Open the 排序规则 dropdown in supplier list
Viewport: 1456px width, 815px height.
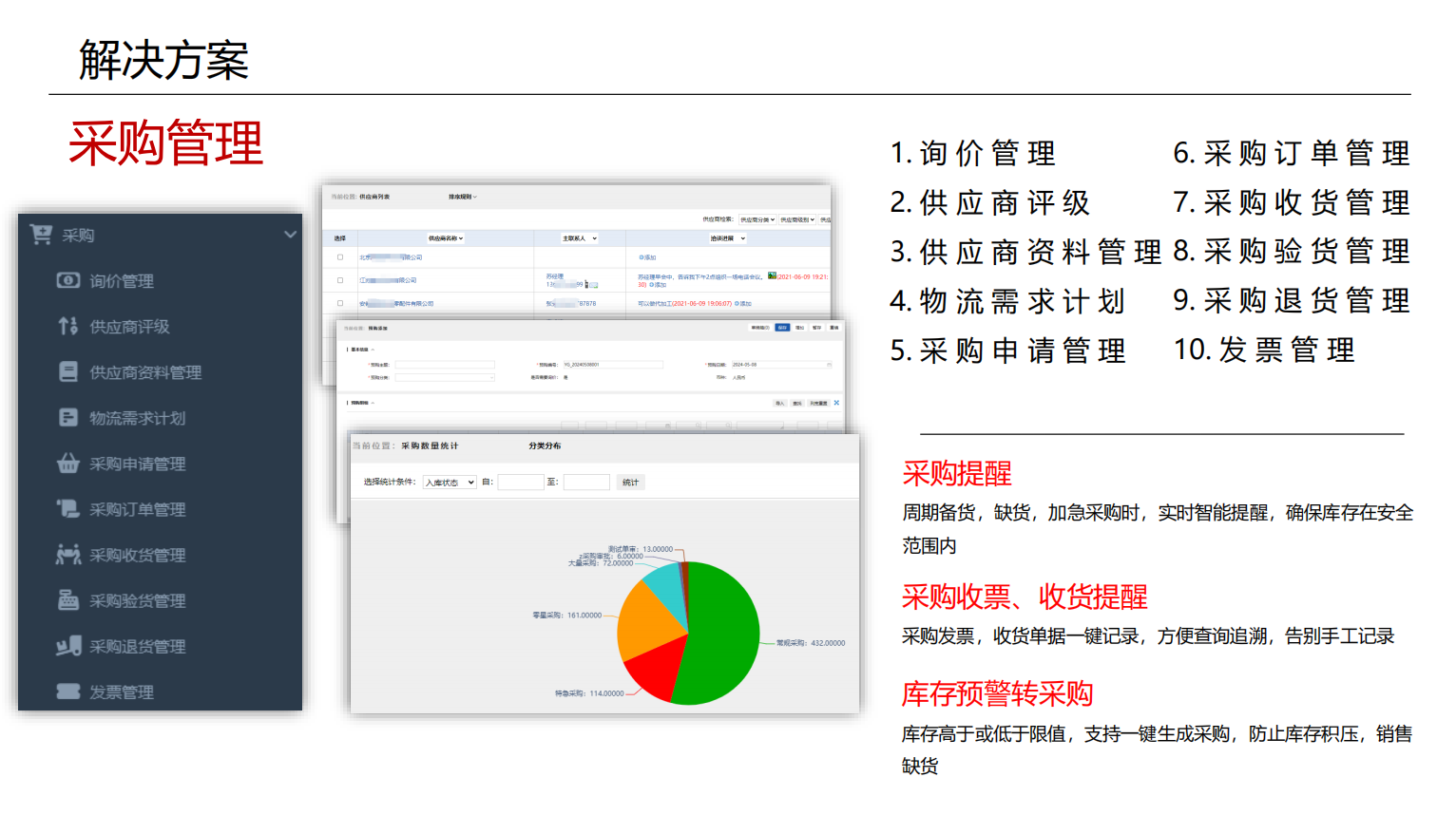point(462,197)
